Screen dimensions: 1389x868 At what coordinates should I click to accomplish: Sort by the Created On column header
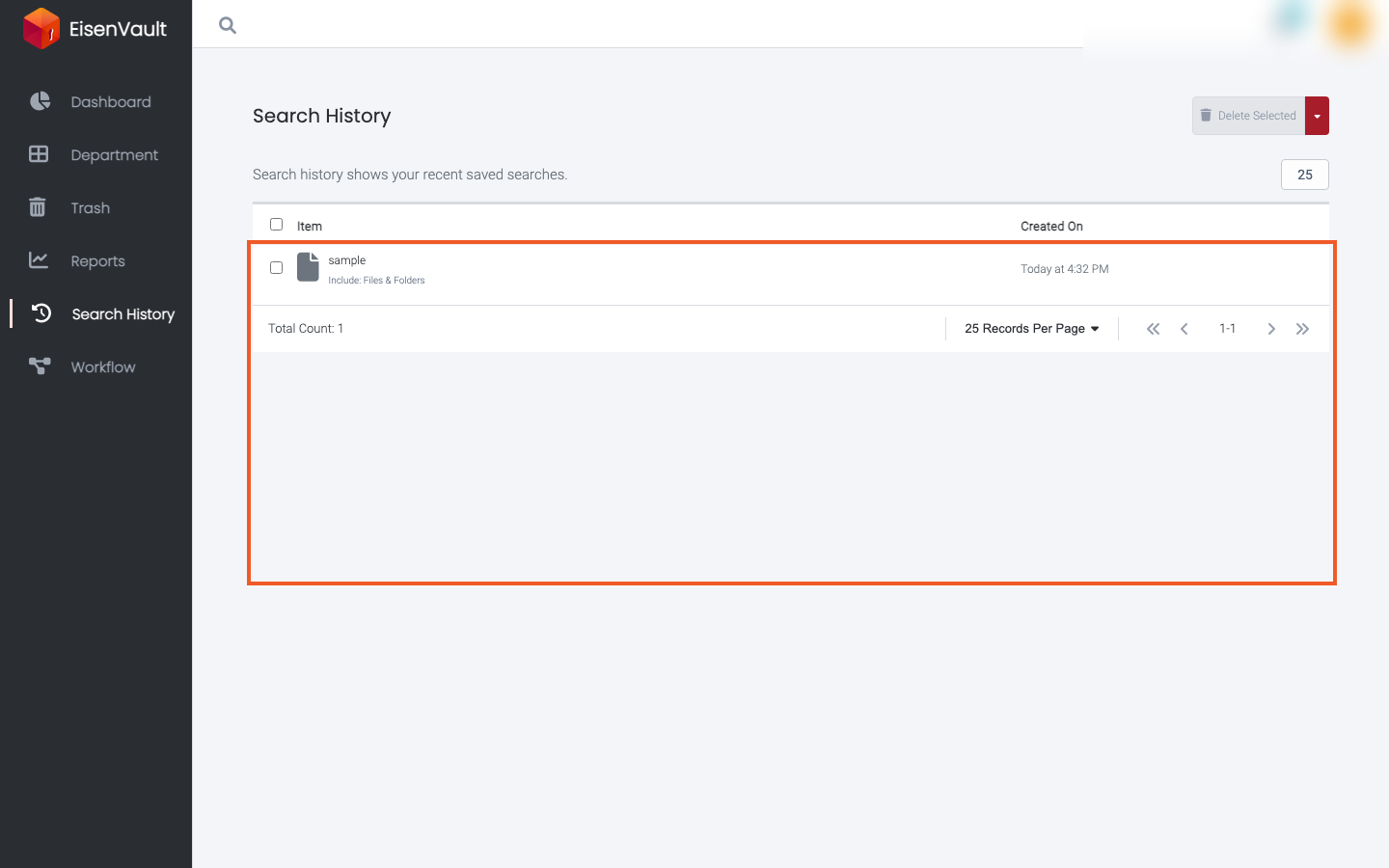point(1051,227)
